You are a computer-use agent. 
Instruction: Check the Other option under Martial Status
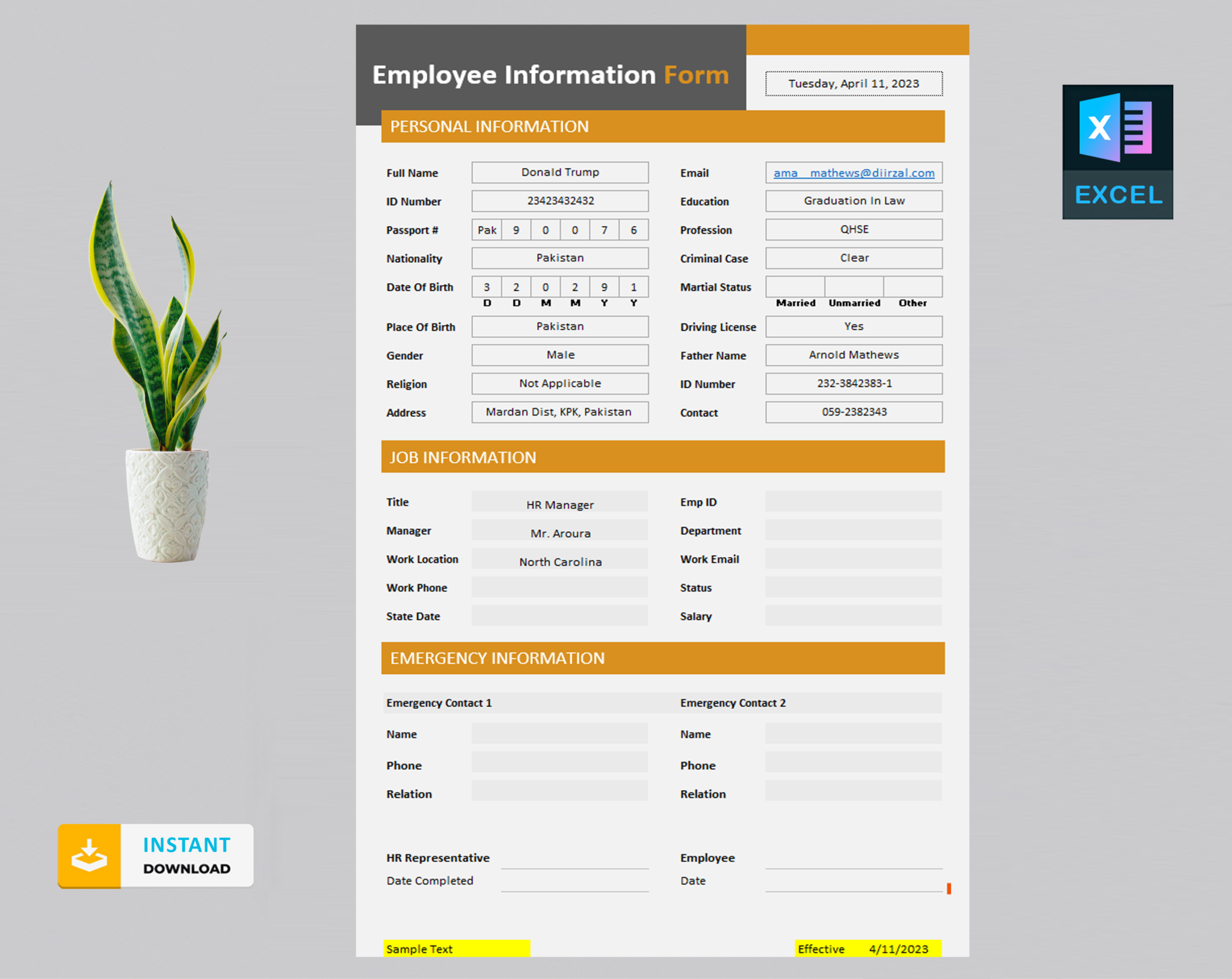pos(913,287)
